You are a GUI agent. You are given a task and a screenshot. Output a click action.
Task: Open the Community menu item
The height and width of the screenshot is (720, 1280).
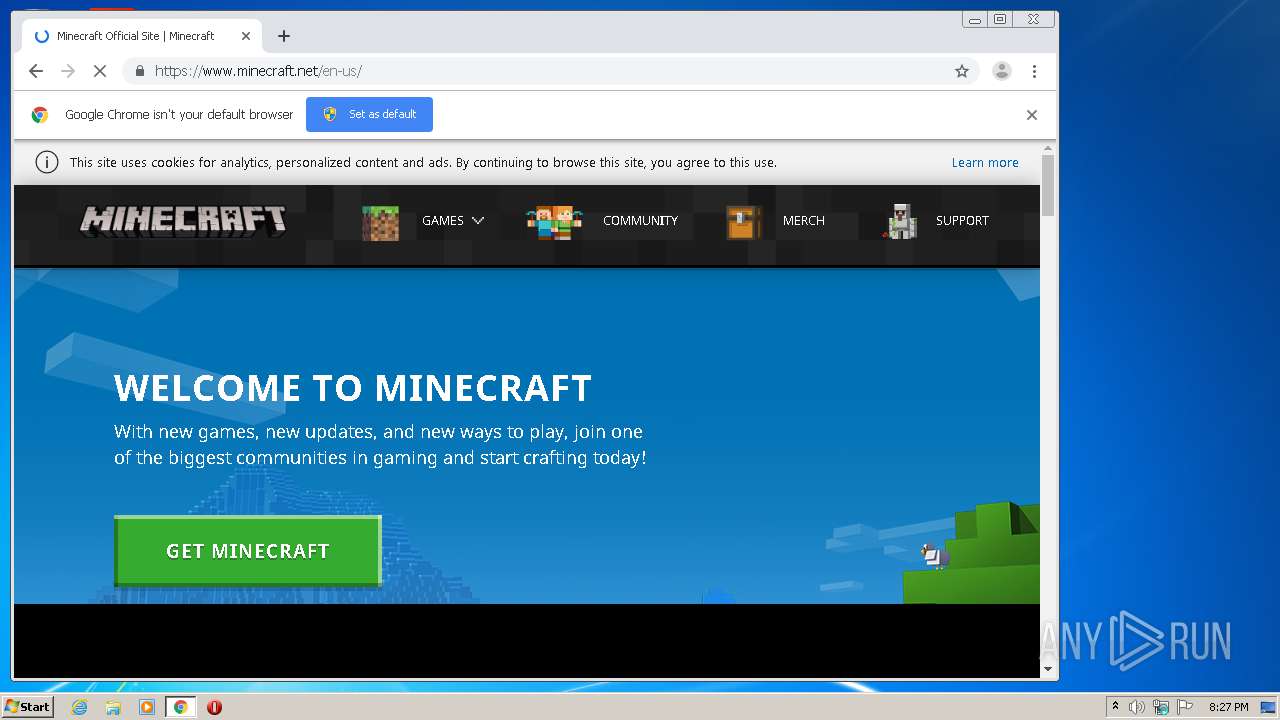tap(640, 221)
